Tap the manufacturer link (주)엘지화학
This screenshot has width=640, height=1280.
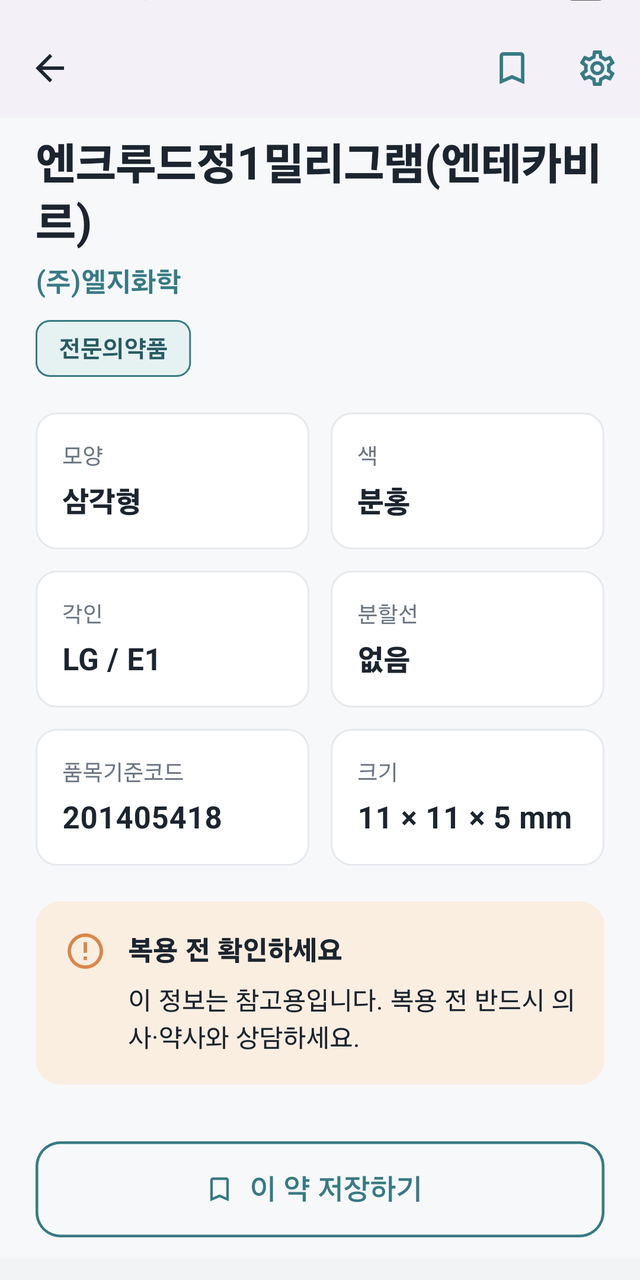click(108, 281)
